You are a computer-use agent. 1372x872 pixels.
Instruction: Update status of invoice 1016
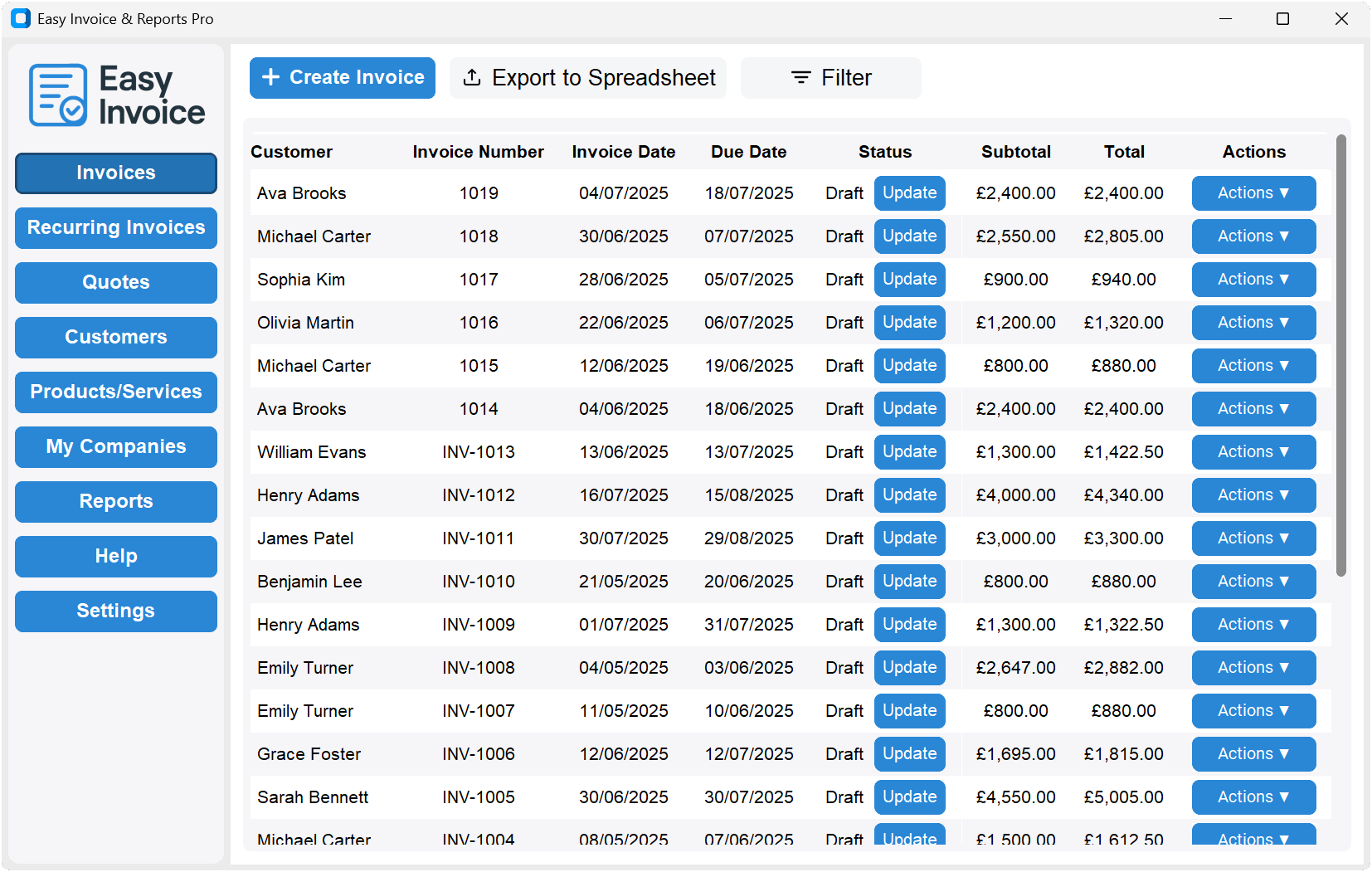coord(909,323)
